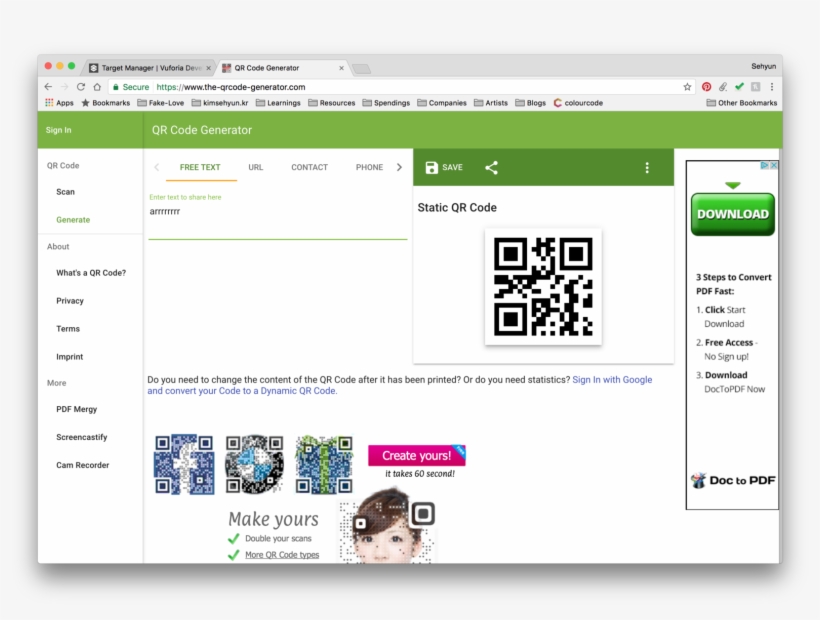Close the QR Code Generator browser tab
The image size is (820, 620).
[x=341, y=68]
